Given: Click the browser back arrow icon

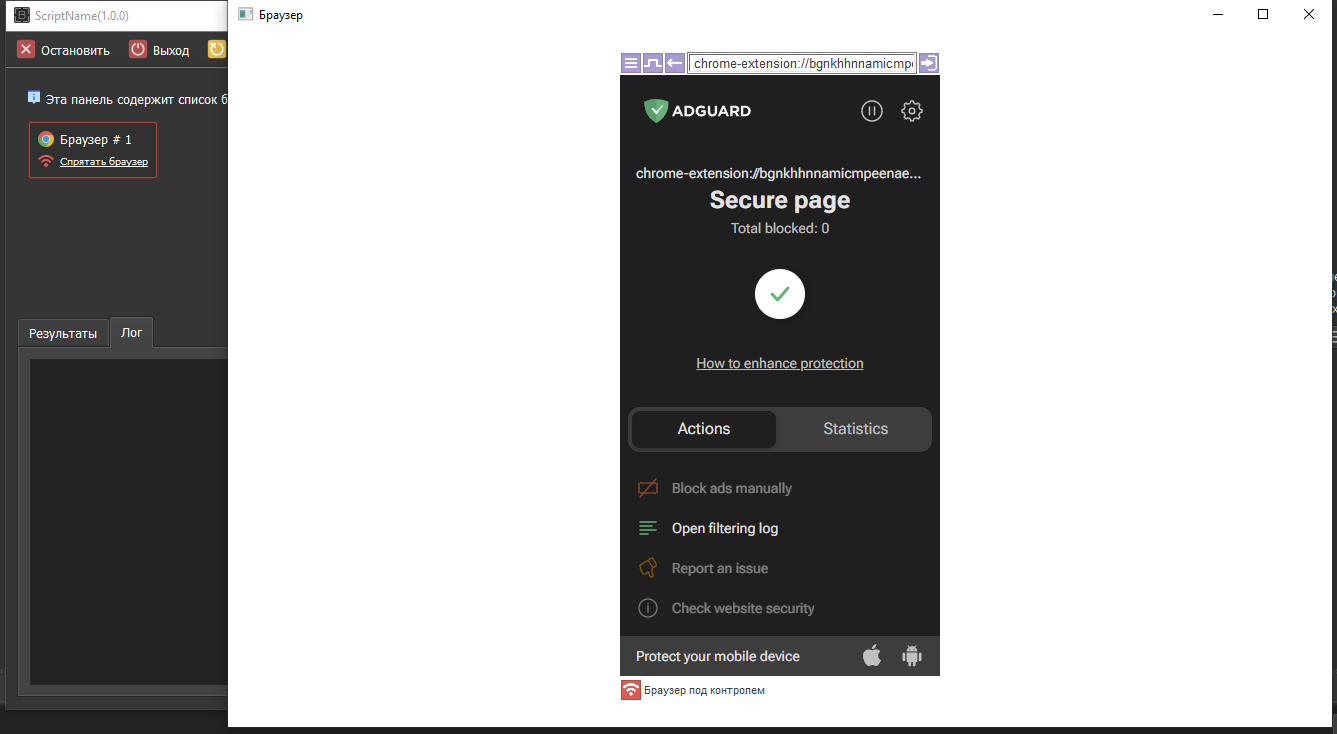Looking at the screenshot, I should pyautogui.click(x=675, y=63).
